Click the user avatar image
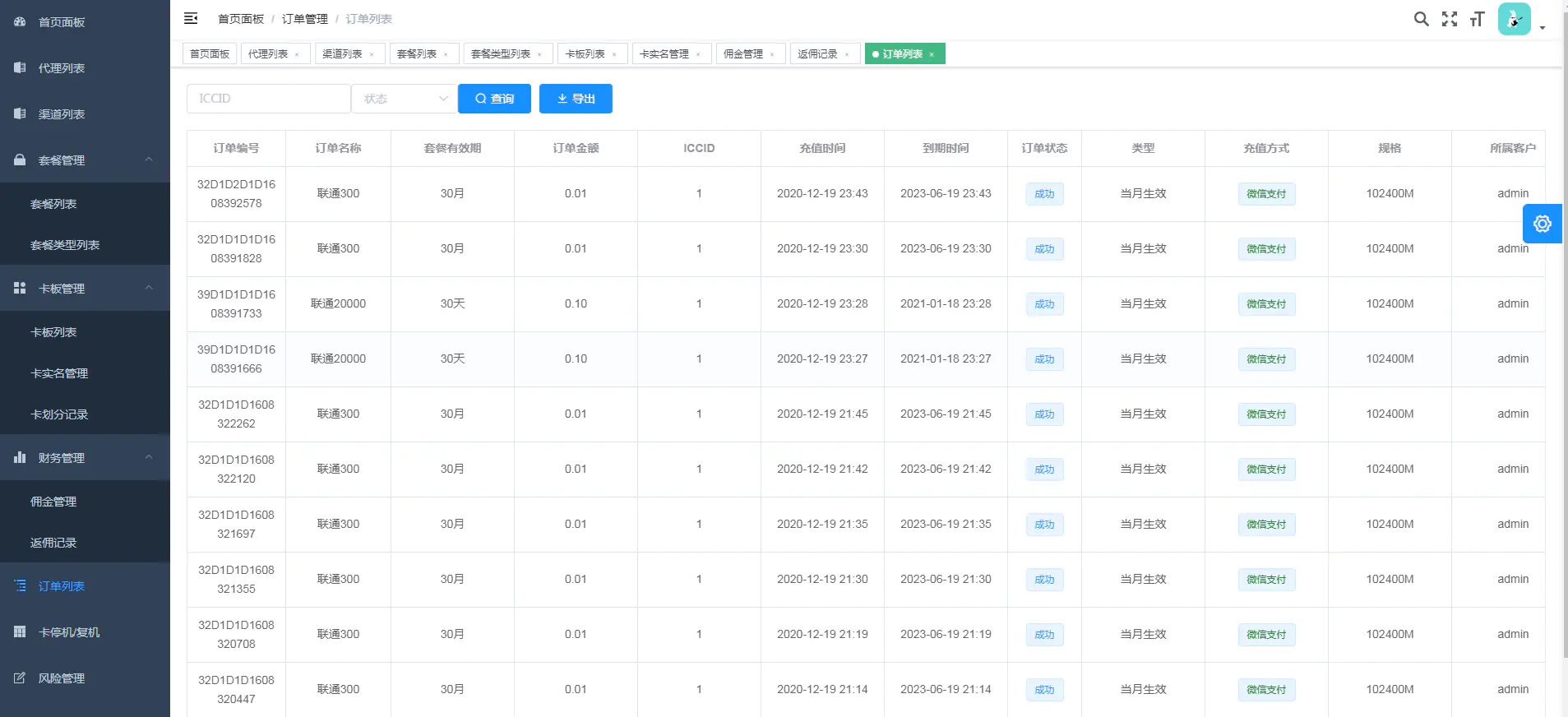 click(x=1514, y=19)
